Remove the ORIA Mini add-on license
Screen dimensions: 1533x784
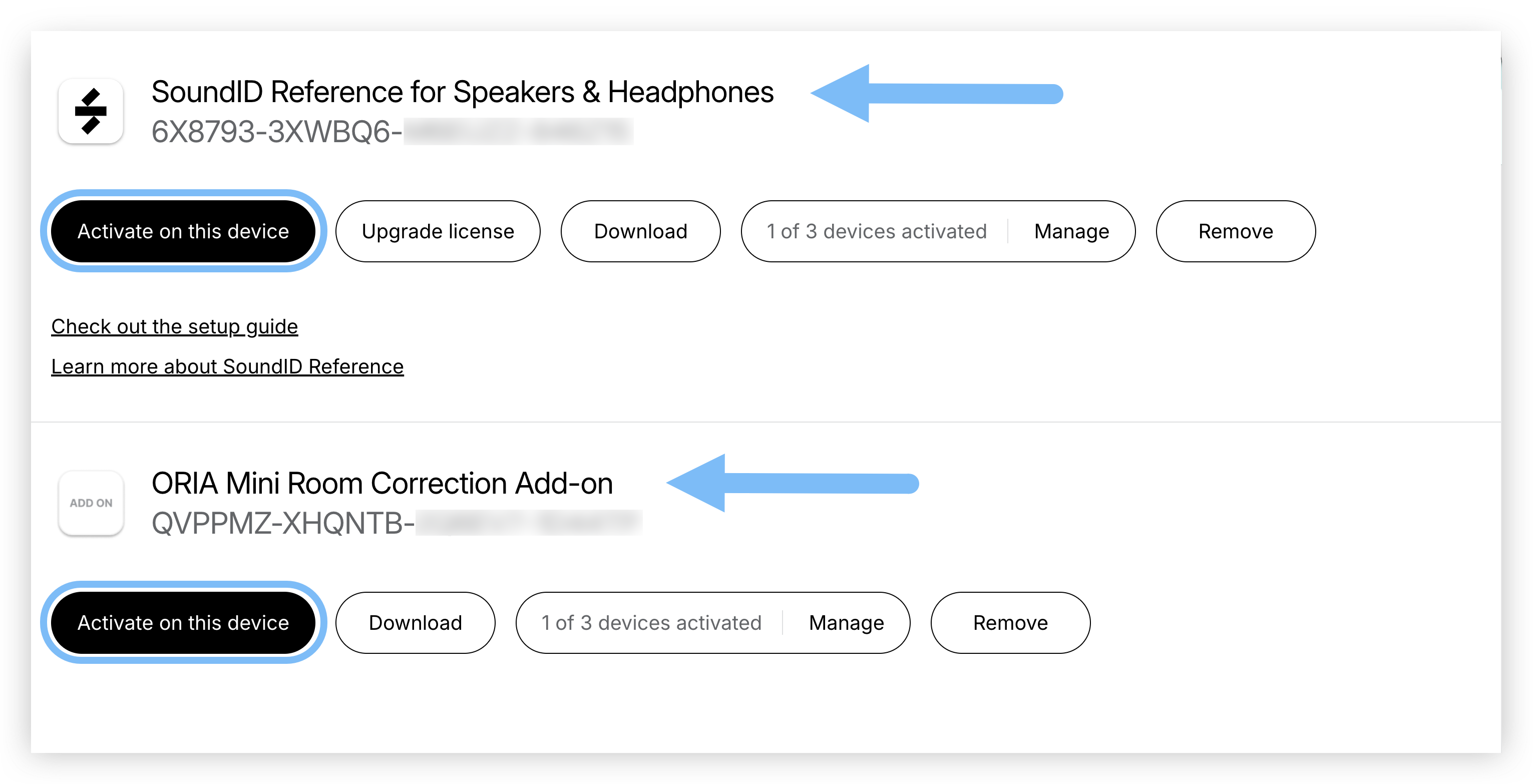(x=1010, y=623)
